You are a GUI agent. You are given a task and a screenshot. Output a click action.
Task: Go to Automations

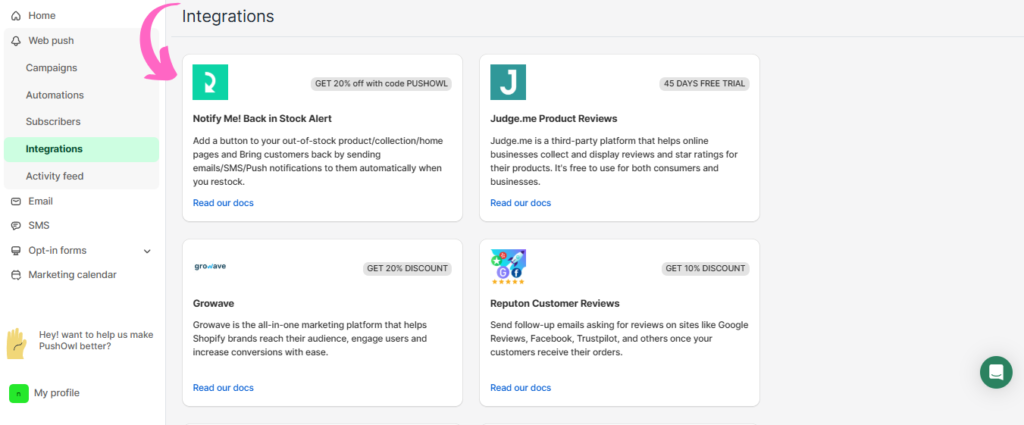55,95
